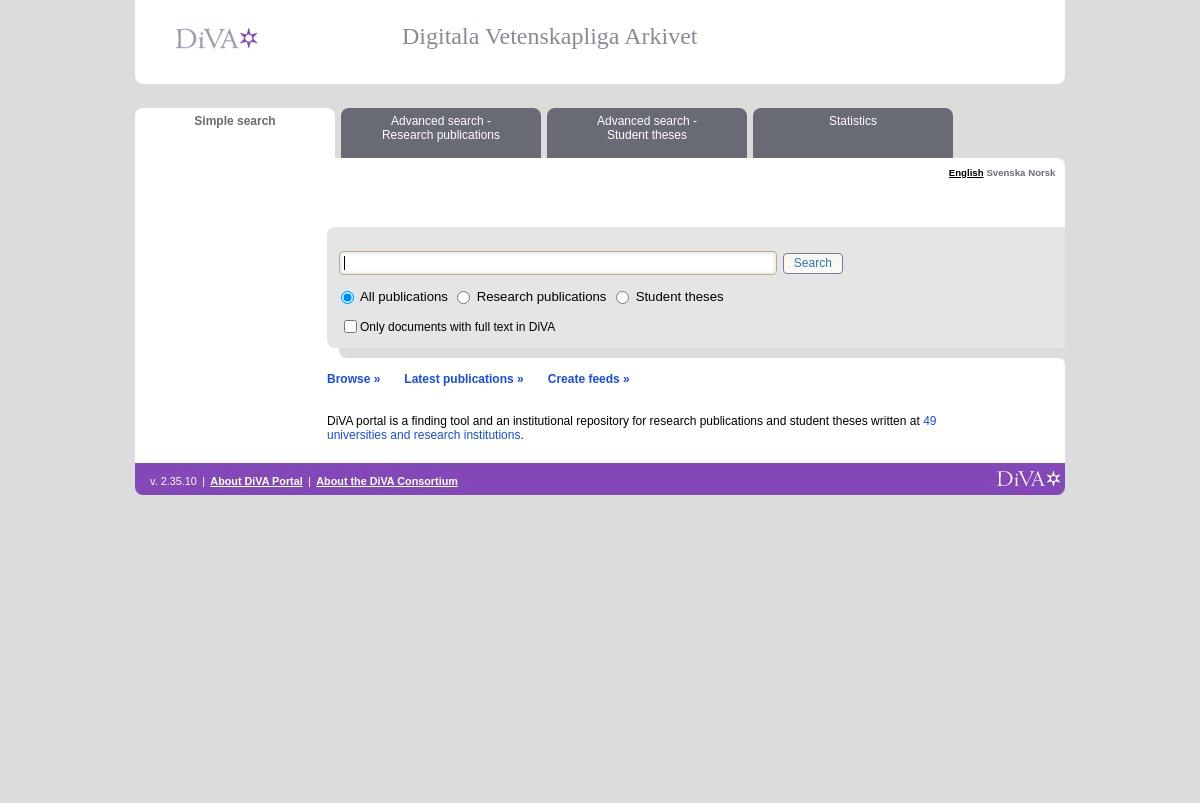
Task: Open About DiVA Portal link
Action: click(256, 481)
